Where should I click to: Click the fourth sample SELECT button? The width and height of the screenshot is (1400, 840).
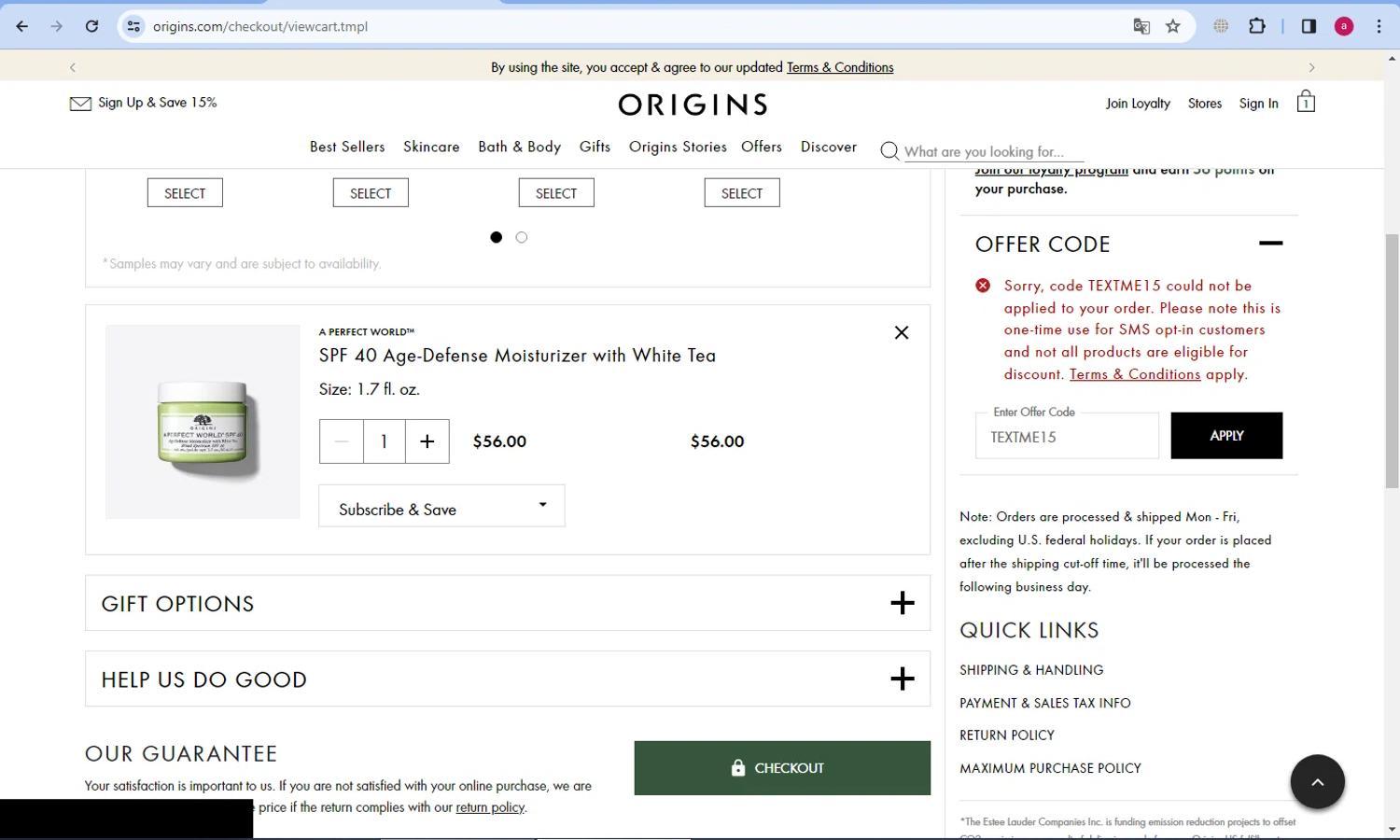[742, 193]
